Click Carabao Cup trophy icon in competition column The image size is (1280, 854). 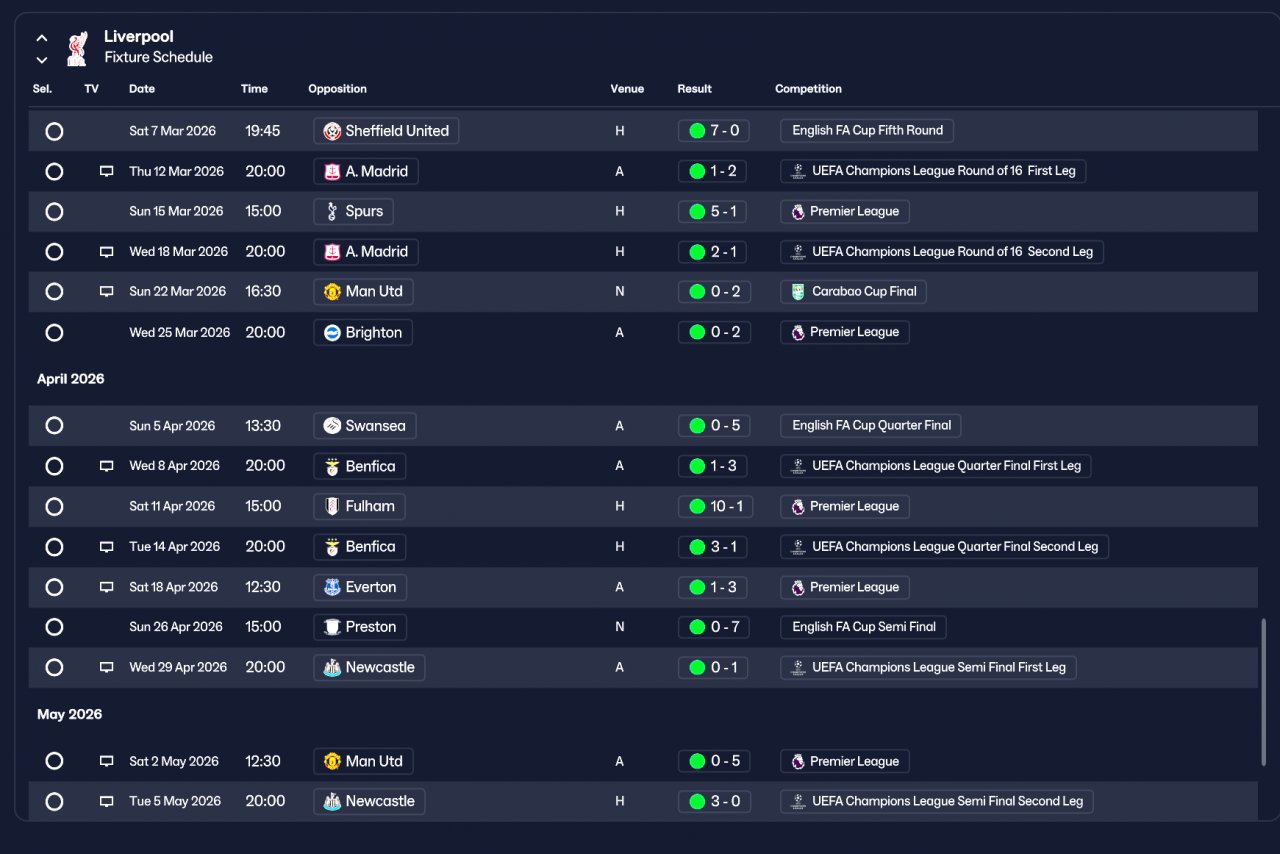coord(797,292)
